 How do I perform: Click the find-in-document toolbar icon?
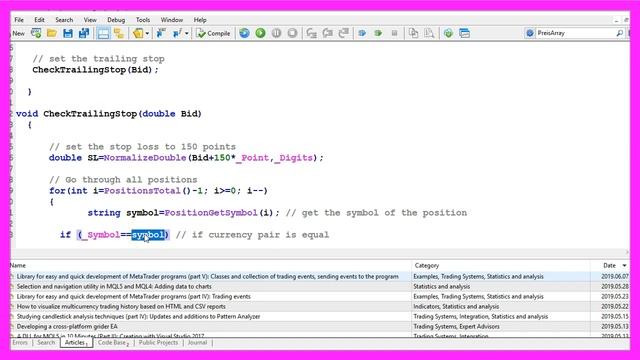429,33
